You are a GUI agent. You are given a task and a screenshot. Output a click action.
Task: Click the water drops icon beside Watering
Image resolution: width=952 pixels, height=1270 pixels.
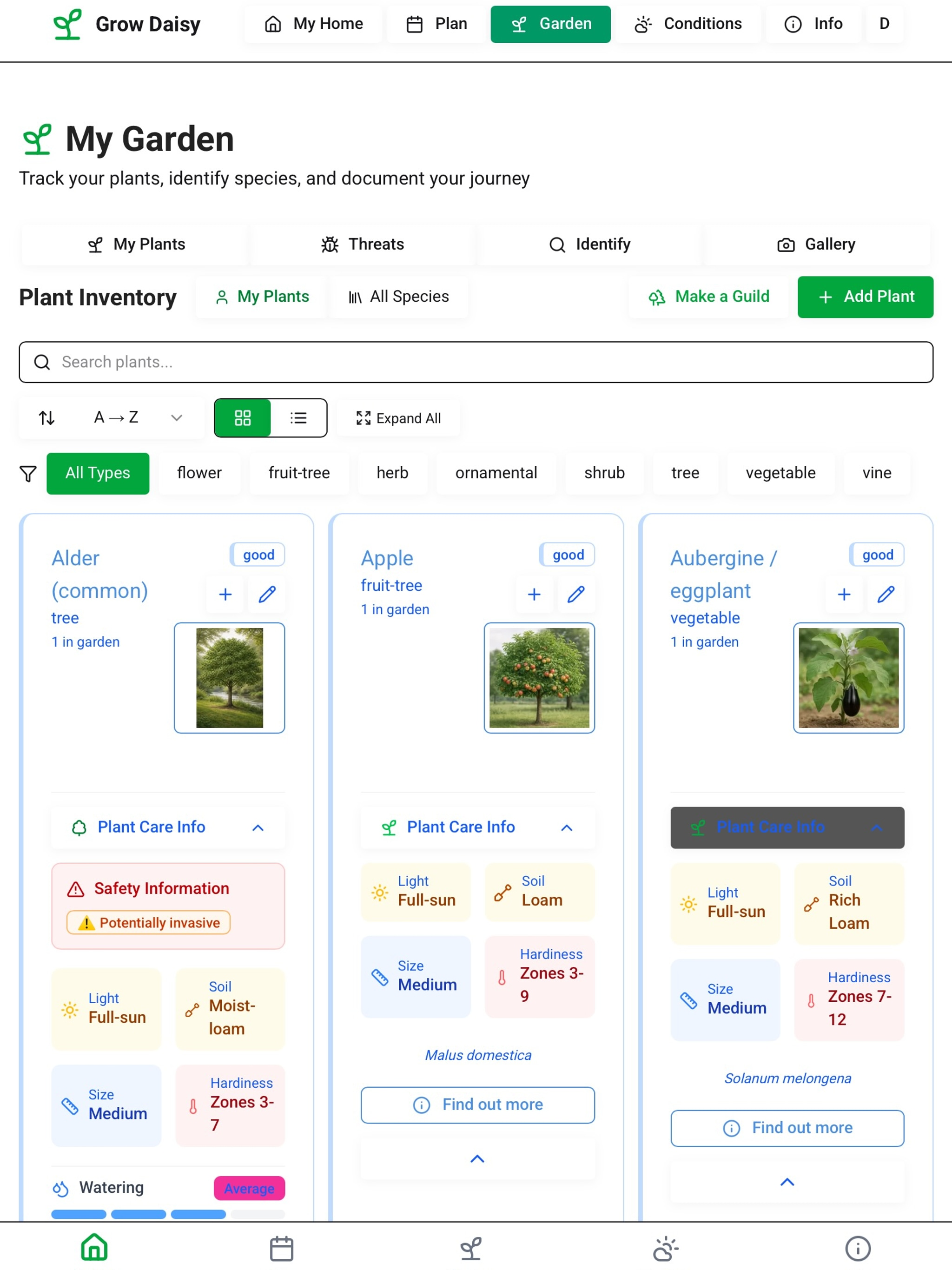[61, 1189]
